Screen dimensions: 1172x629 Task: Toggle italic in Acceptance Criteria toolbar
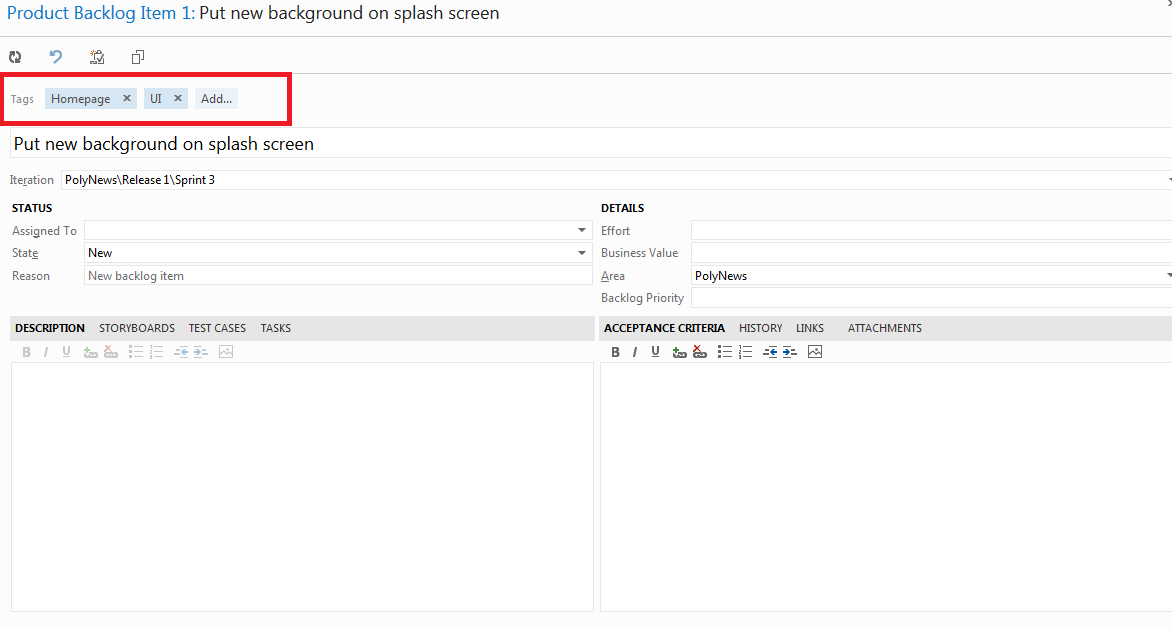[635, 352]
